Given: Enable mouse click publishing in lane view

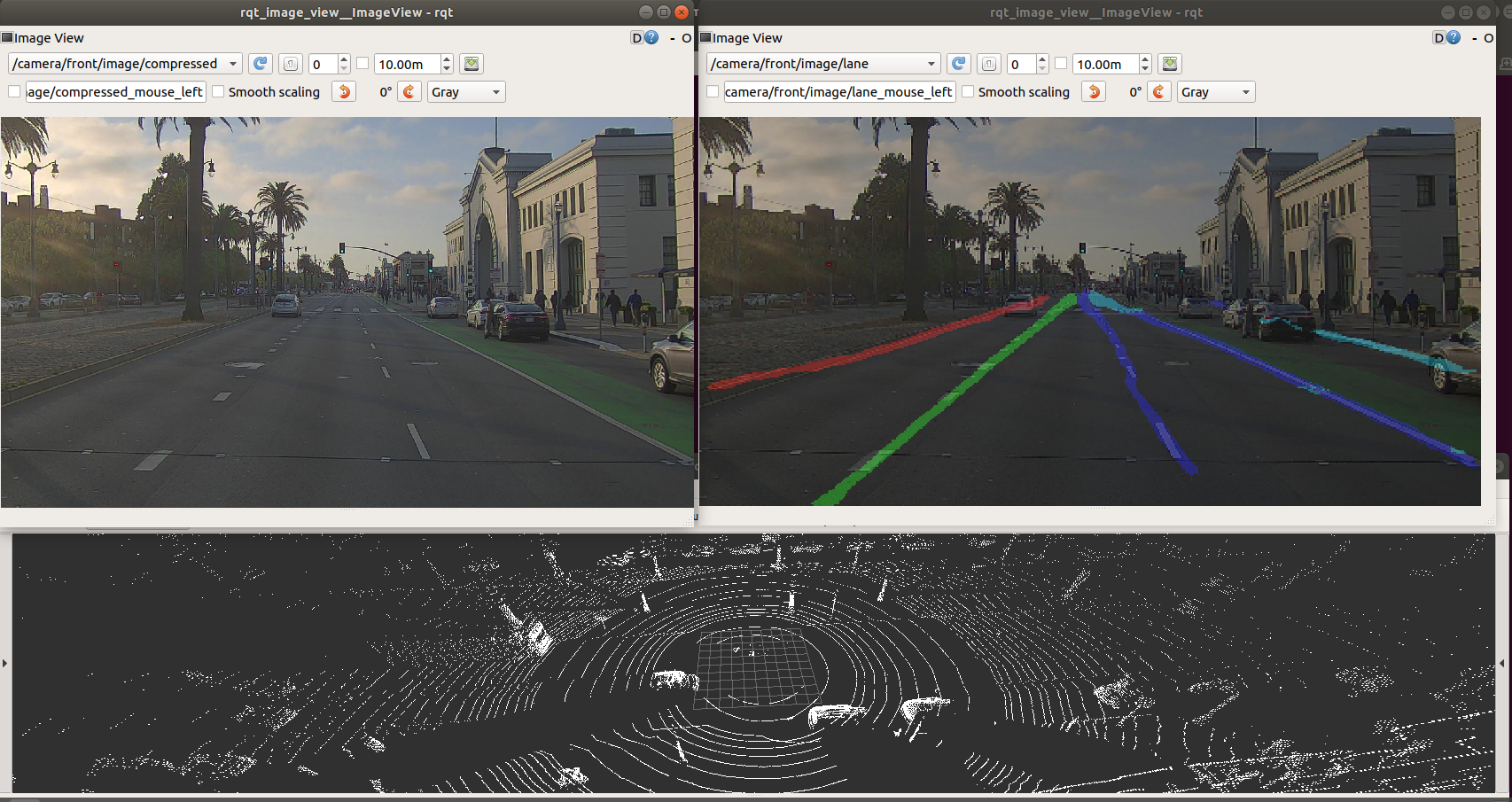Looking at the screenshot, I should pyautogui.click(x=713, y=92).
